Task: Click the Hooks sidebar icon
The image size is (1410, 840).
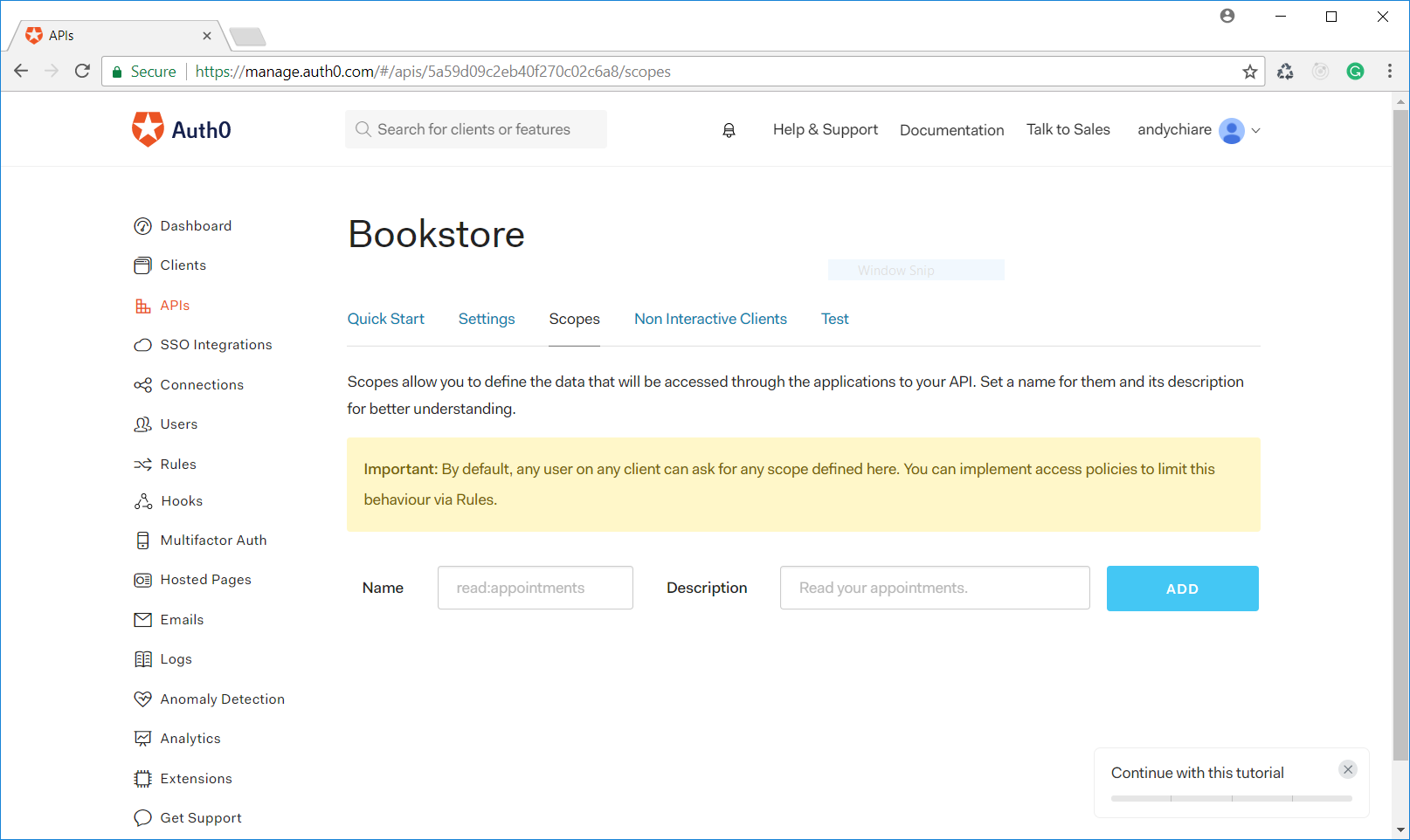Action: pyautogui.click(x=142, y=501)
